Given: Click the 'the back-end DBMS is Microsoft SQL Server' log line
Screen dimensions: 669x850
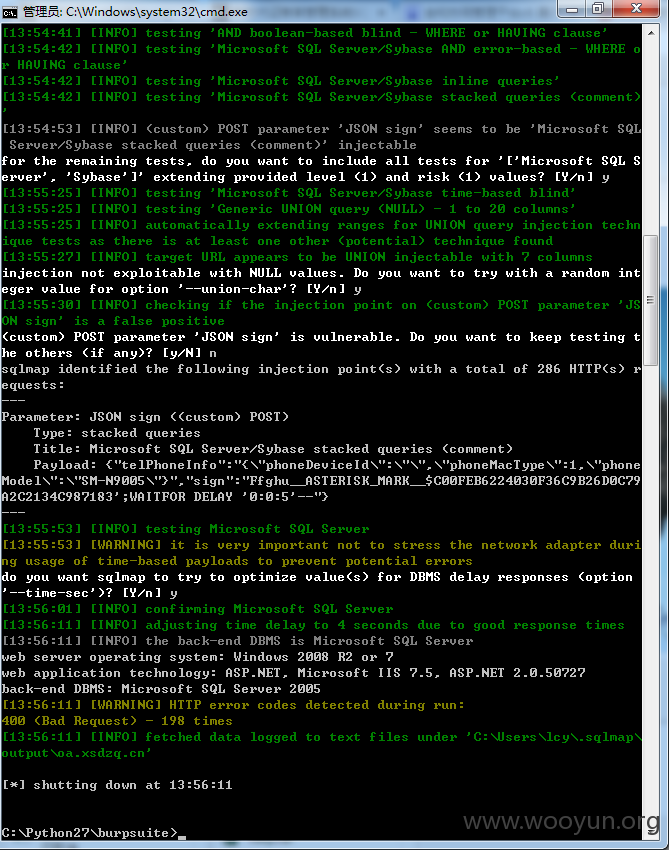Looking at the screenshot, I should (x=237, y=641).
